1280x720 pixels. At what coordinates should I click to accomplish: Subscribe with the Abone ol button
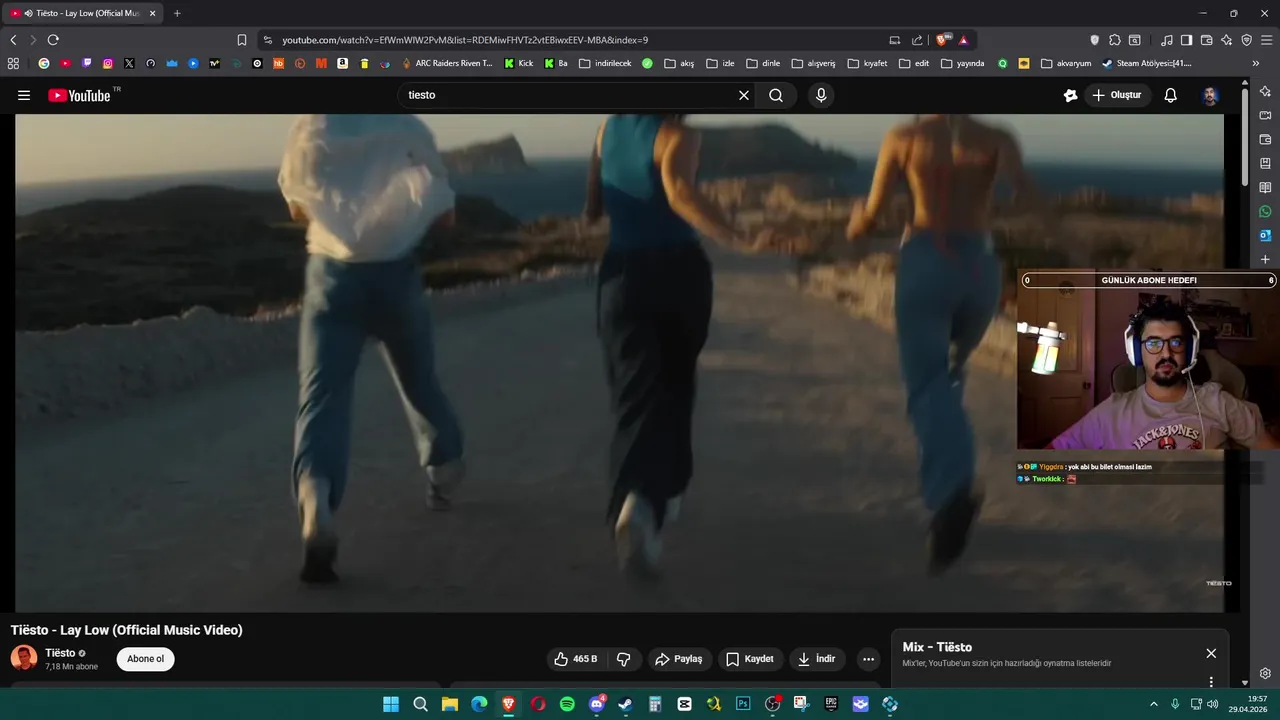145,659
